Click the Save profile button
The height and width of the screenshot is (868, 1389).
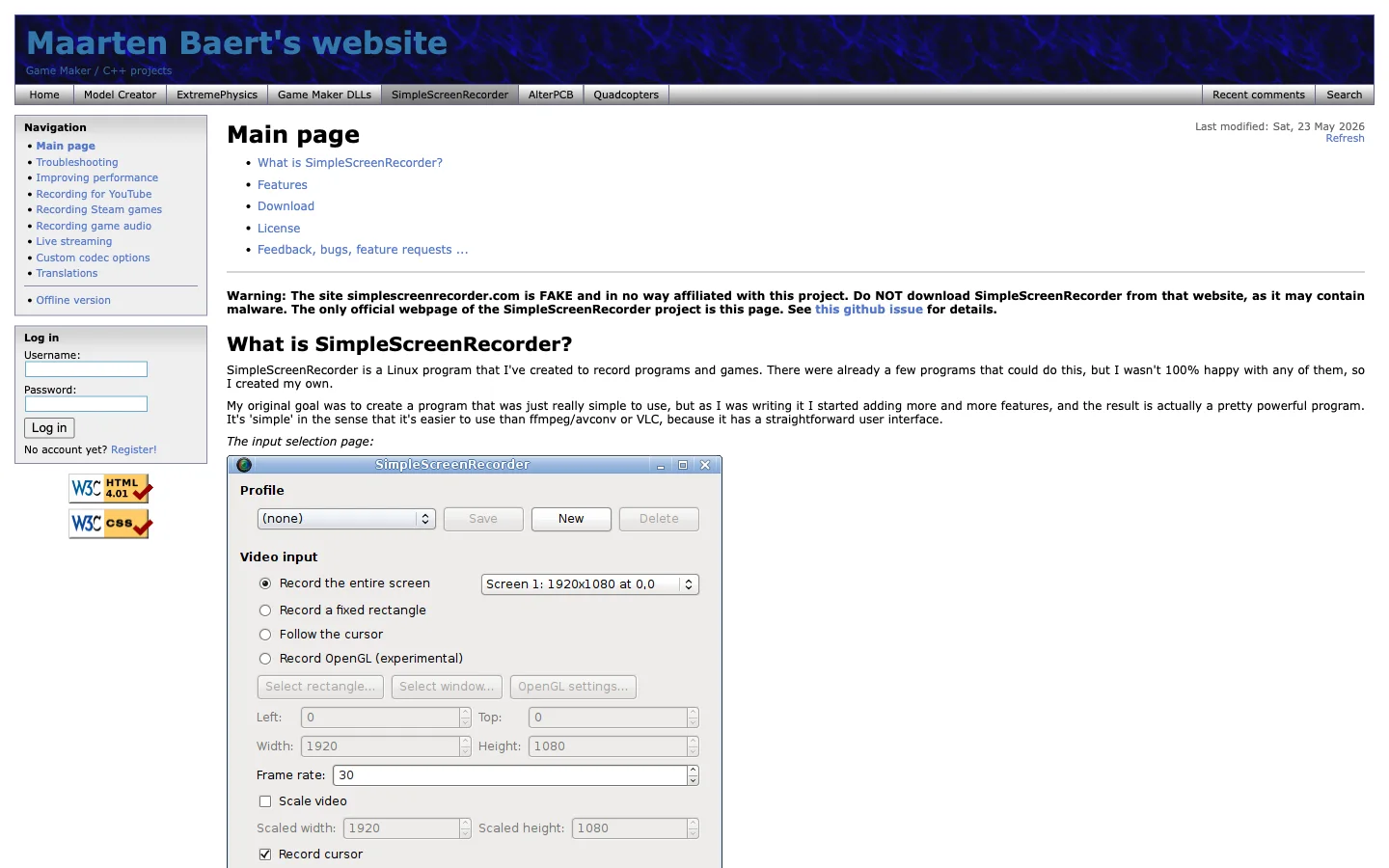pos(483,519)
